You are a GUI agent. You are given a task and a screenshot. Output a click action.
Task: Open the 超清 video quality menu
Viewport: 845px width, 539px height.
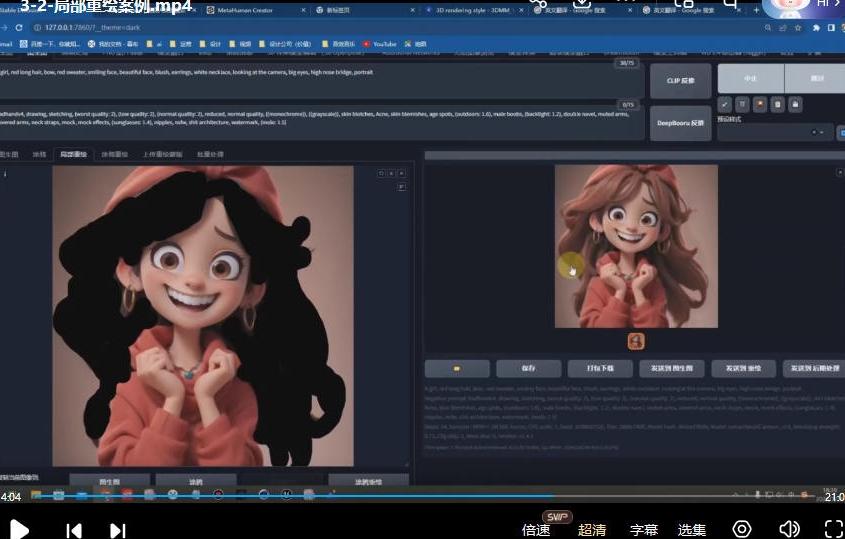592,530
